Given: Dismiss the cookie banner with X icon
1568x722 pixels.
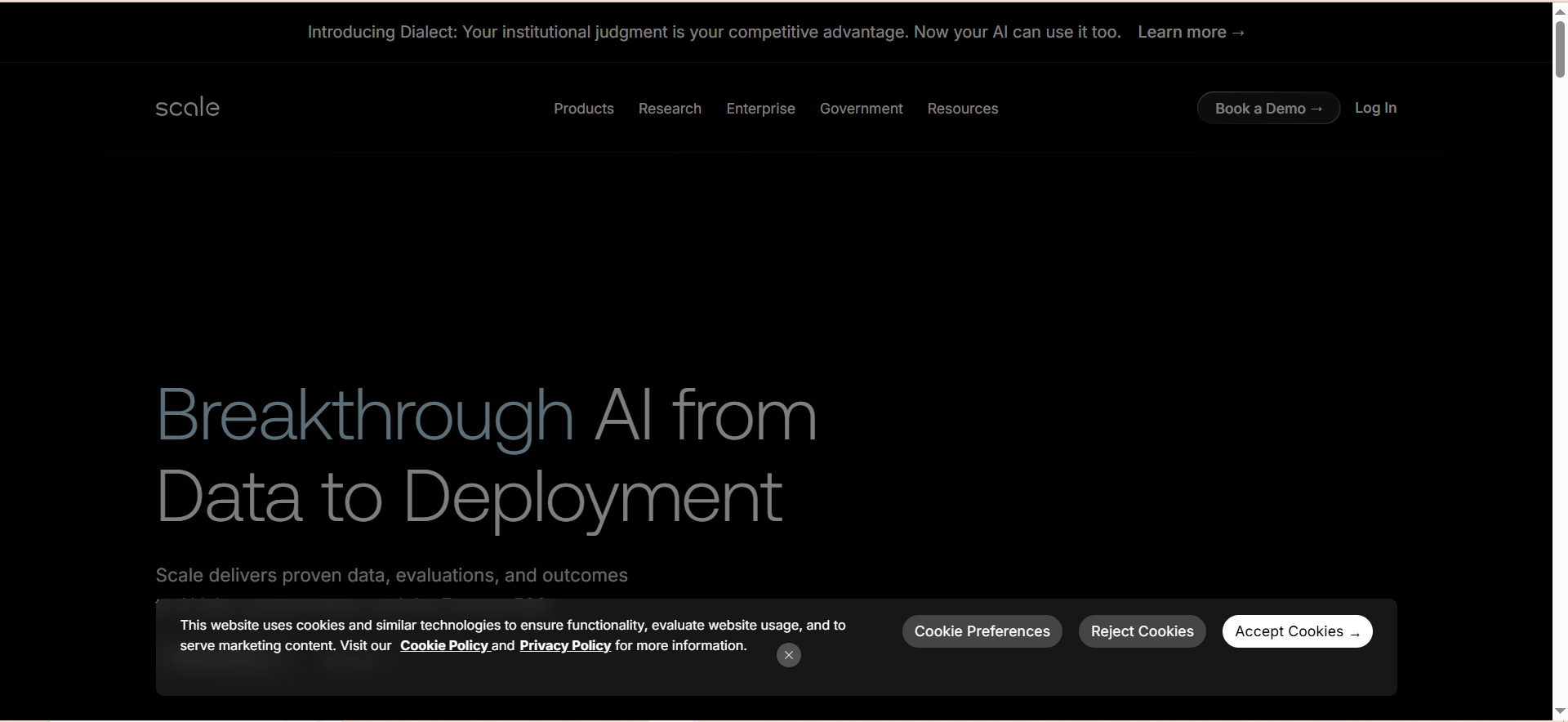Looking at the screenshot, I should click(x=789, y=655).
